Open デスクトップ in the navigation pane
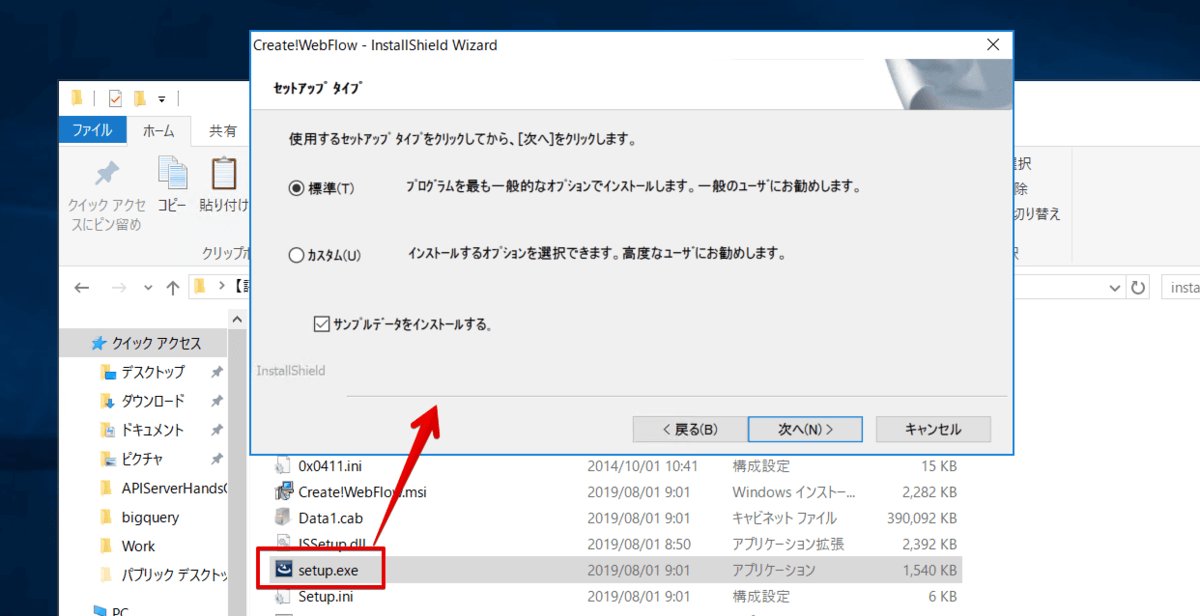The width and height of the screenshot is (1200, 616). coord(153,372)
